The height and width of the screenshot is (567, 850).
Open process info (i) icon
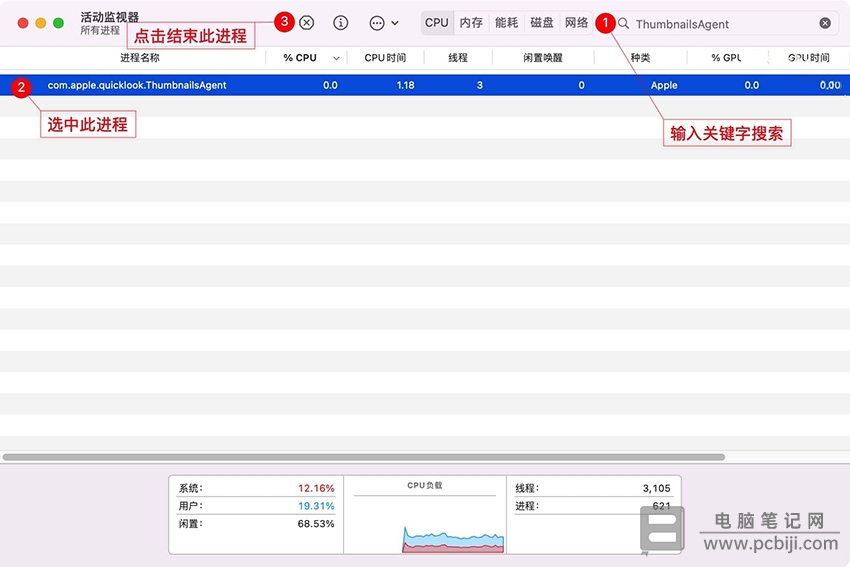(340, 23)
